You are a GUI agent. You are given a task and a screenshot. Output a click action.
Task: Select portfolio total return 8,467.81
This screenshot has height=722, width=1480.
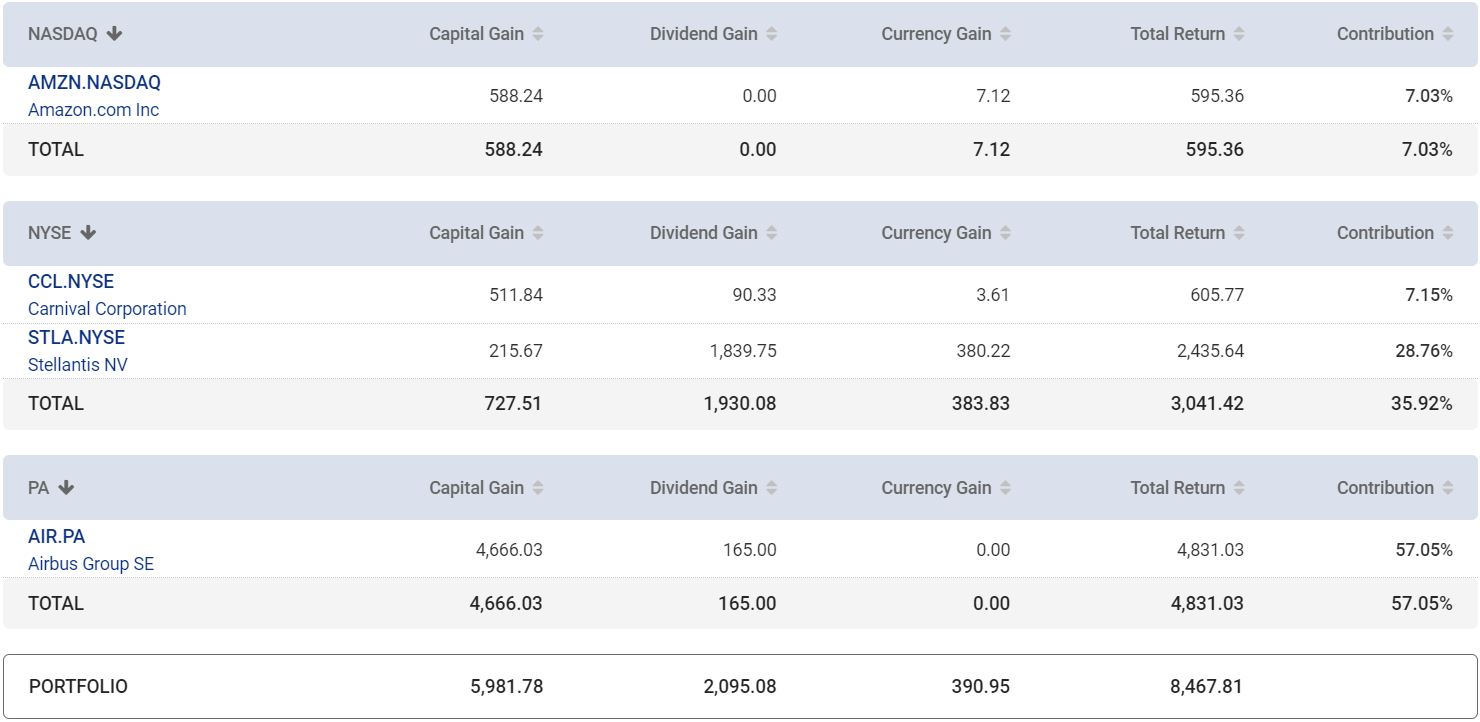pos(1206,687)
